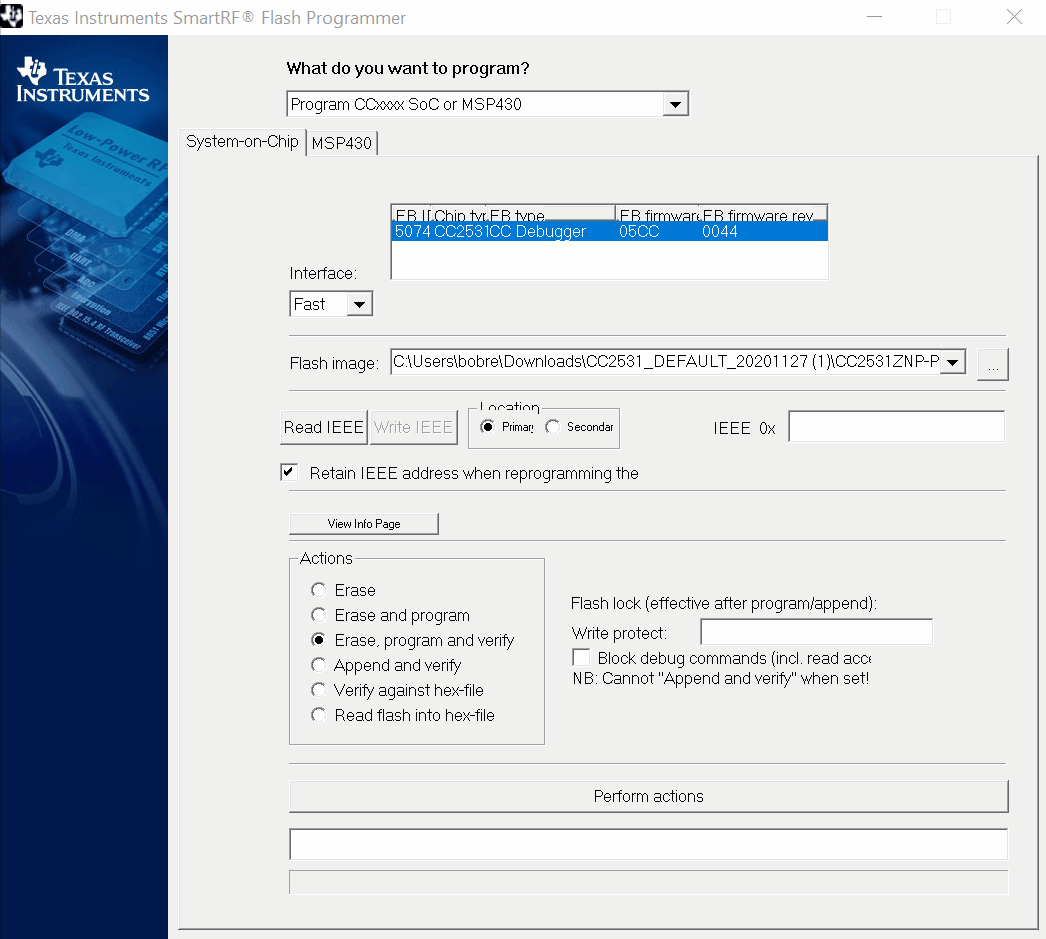Click the progress bar at the bottom

tap(648, 882)
